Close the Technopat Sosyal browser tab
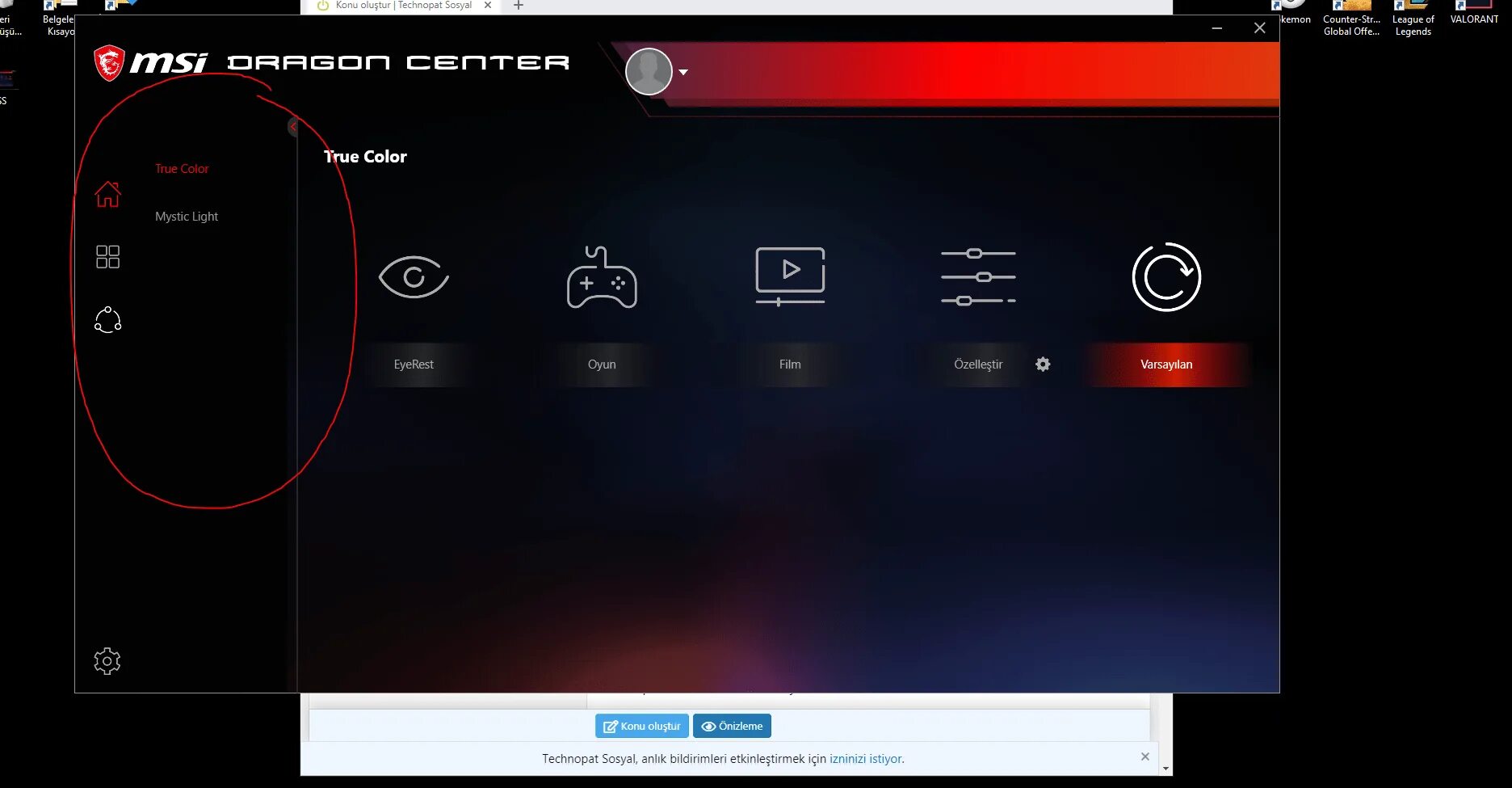Viewport: 1512px width, 788px height. (x=488, y=5)
